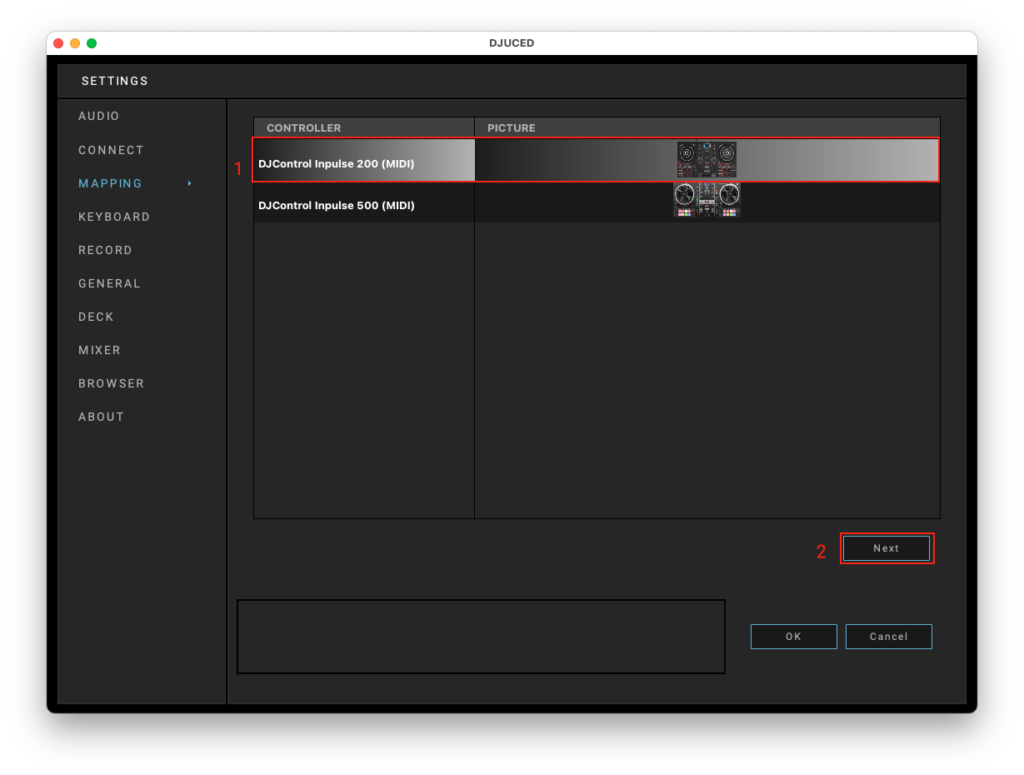Open the Audio settings section
This screenshot has width=1024, height=775.
99,116
